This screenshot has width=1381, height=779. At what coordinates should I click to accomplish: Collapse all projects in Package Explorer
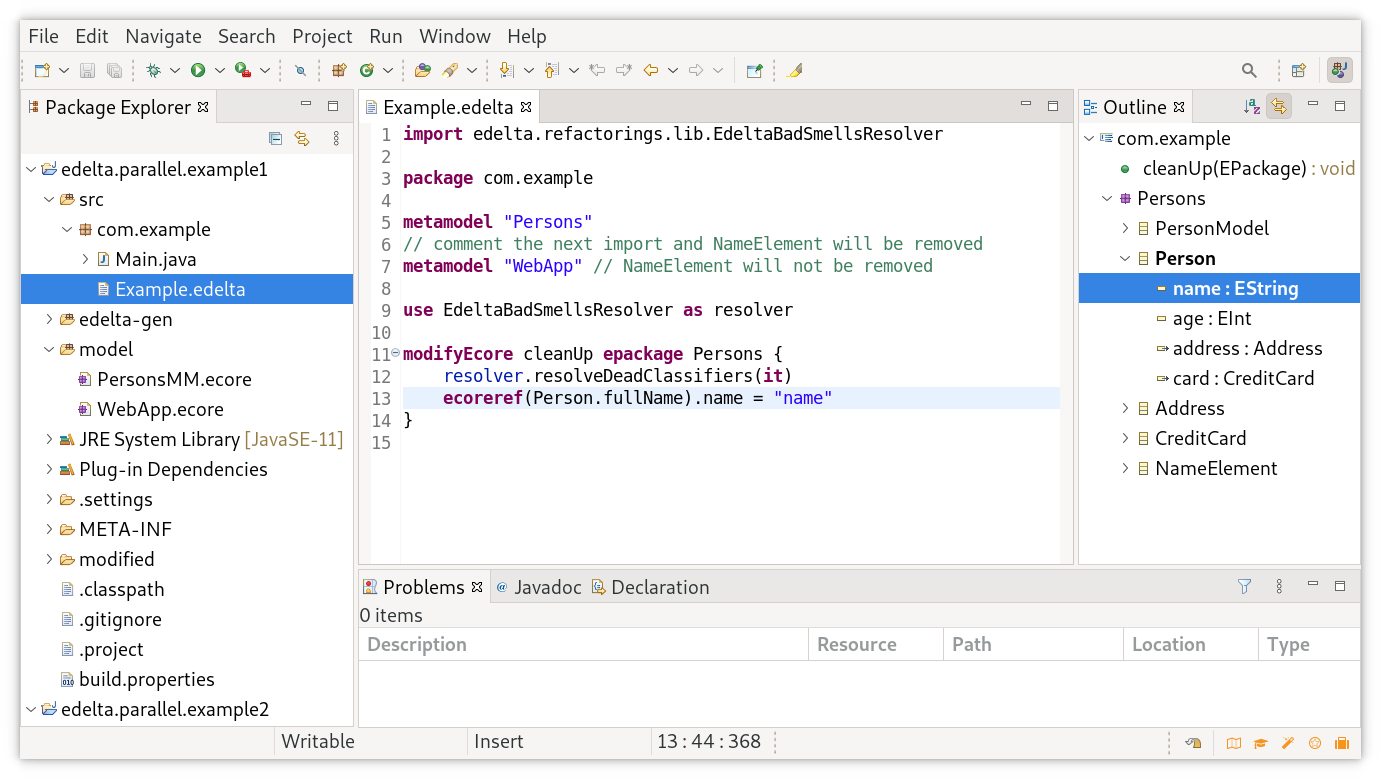coord(275,139)
